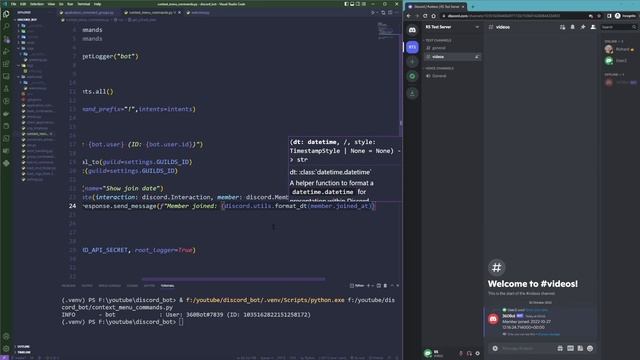
Task: Switch to the first editor tab in VS Code
Action: click(x=89, y=13)
